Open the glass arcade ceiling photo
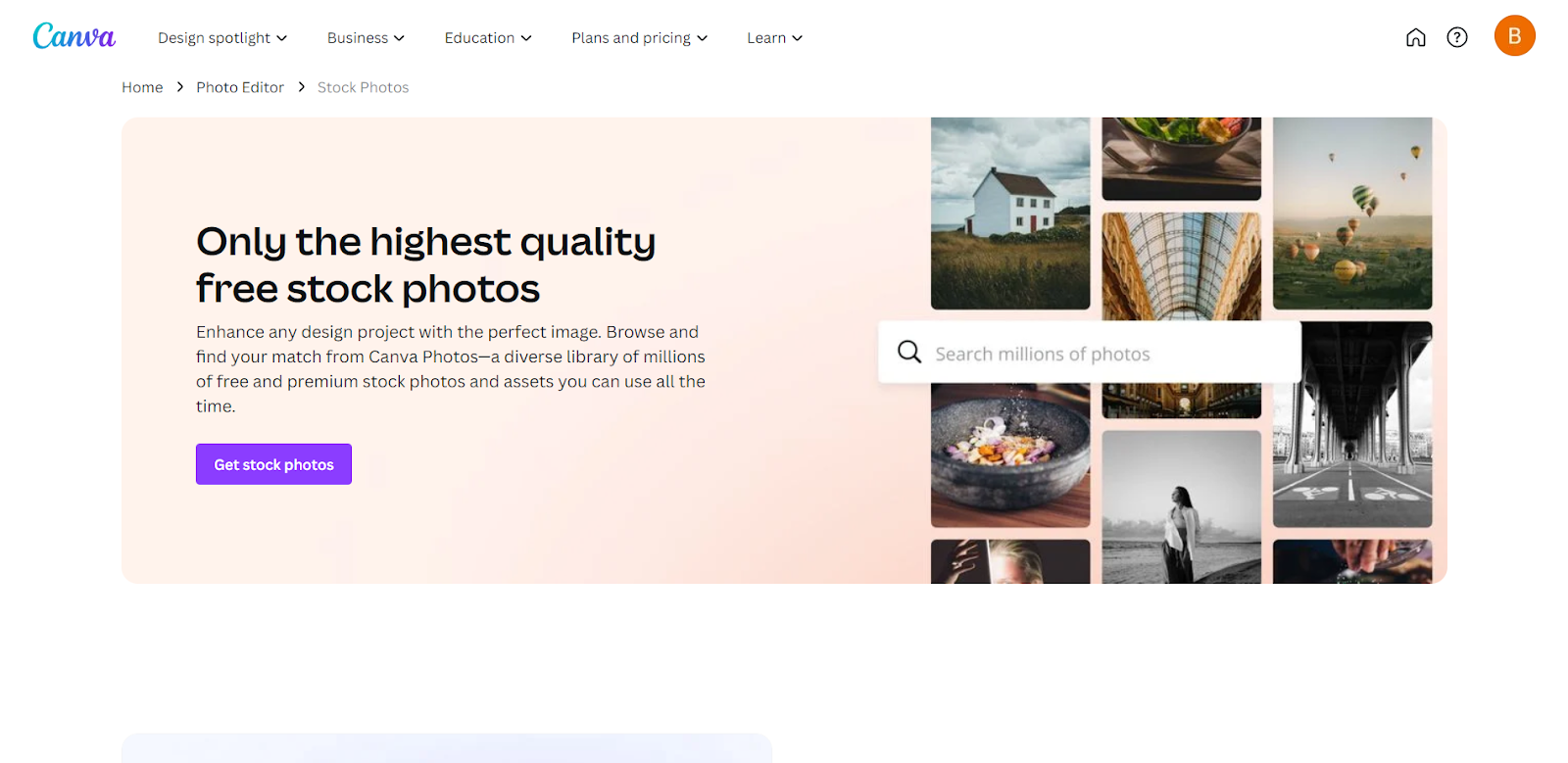Viewport: 1568px width, 763px height. (1181, 266)
